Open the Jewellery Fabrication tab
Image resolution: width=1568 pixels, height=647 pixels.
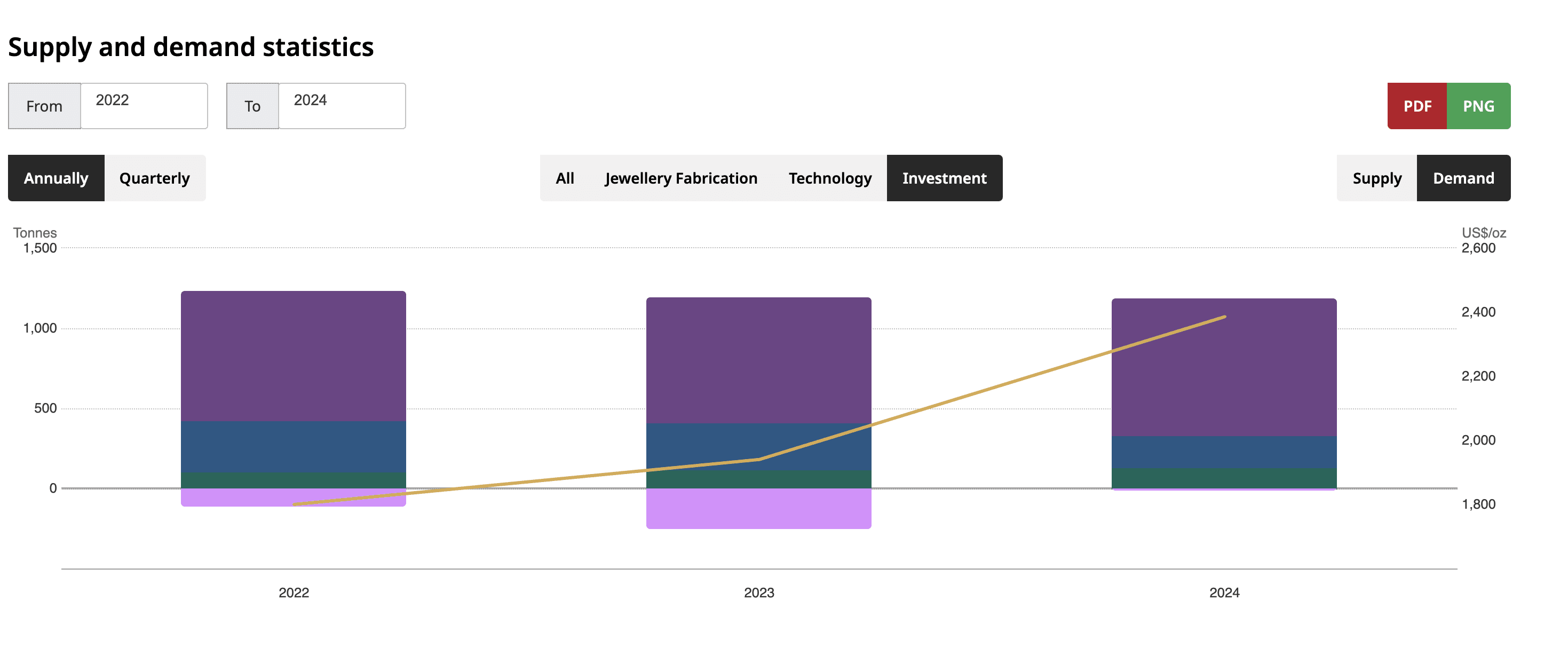(x=680, y=178)
